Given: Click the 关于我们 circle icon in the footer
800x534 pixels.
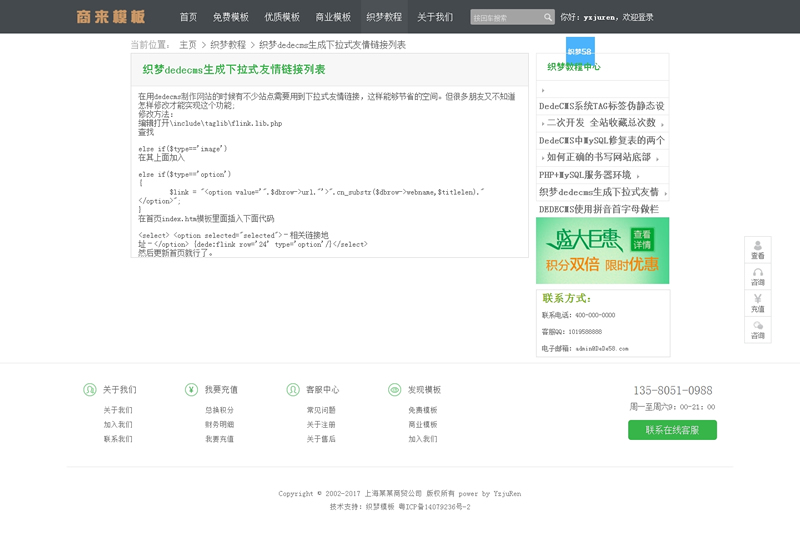Looking at the screenshot, I should (90, 389).
